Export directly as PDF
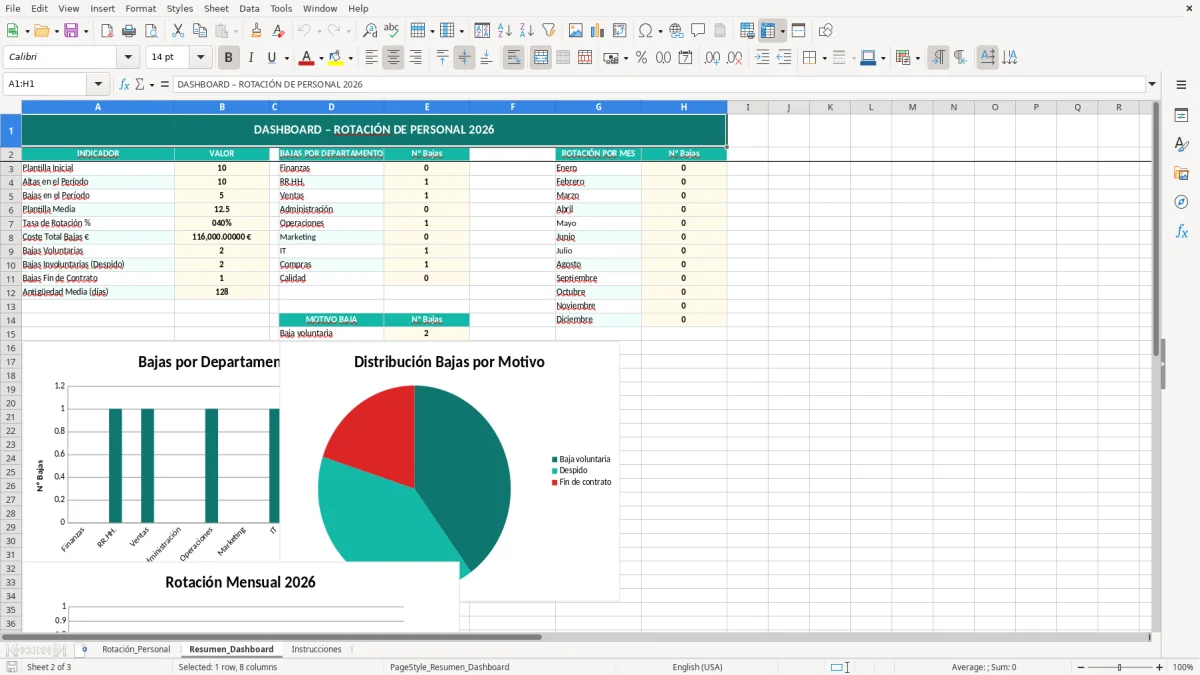This screenshot has height=675, width=1200. [106, 31]
